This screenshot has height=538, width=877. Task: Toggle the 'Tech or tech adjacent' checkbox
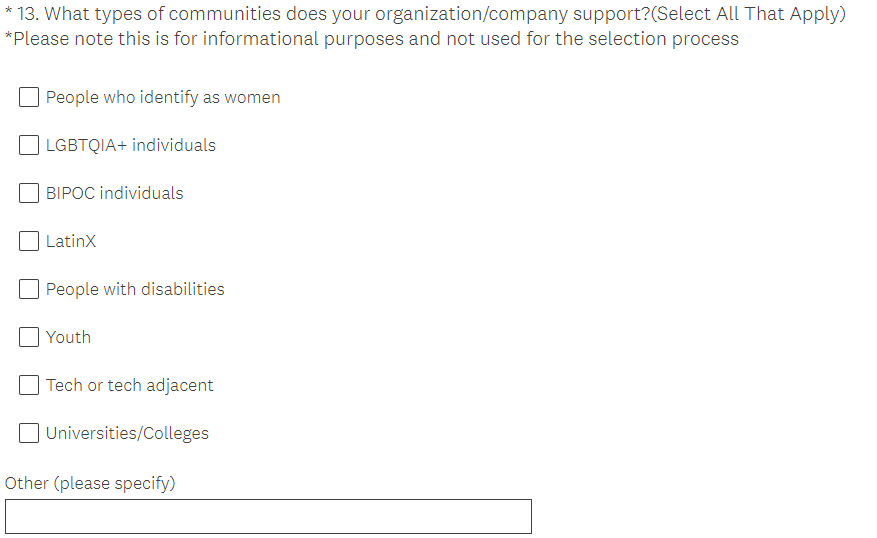point(29,385)
